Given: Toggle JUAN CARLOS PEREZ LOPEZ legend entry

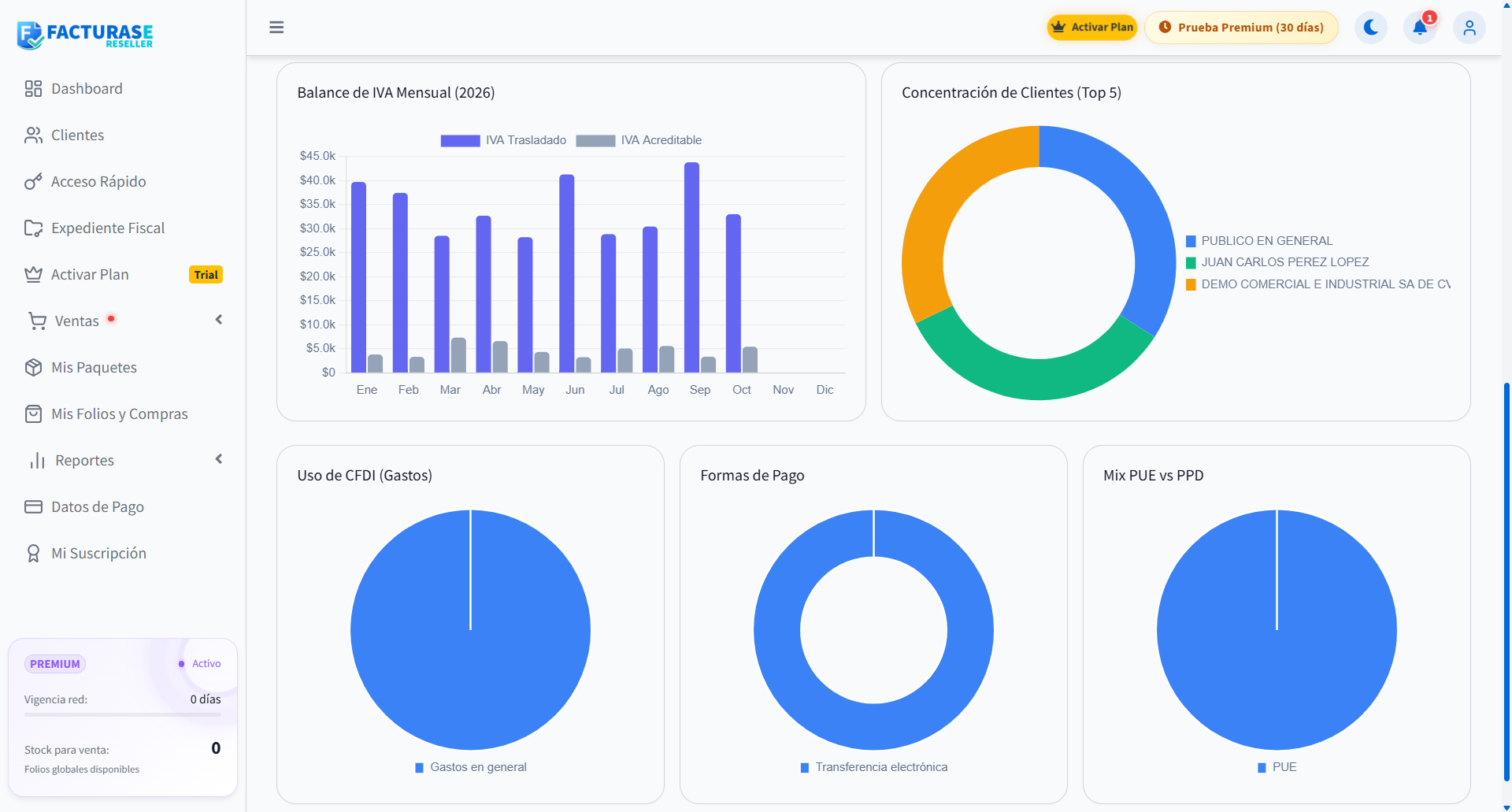Looking at the screenshot, I should (x=1277, y=262).
